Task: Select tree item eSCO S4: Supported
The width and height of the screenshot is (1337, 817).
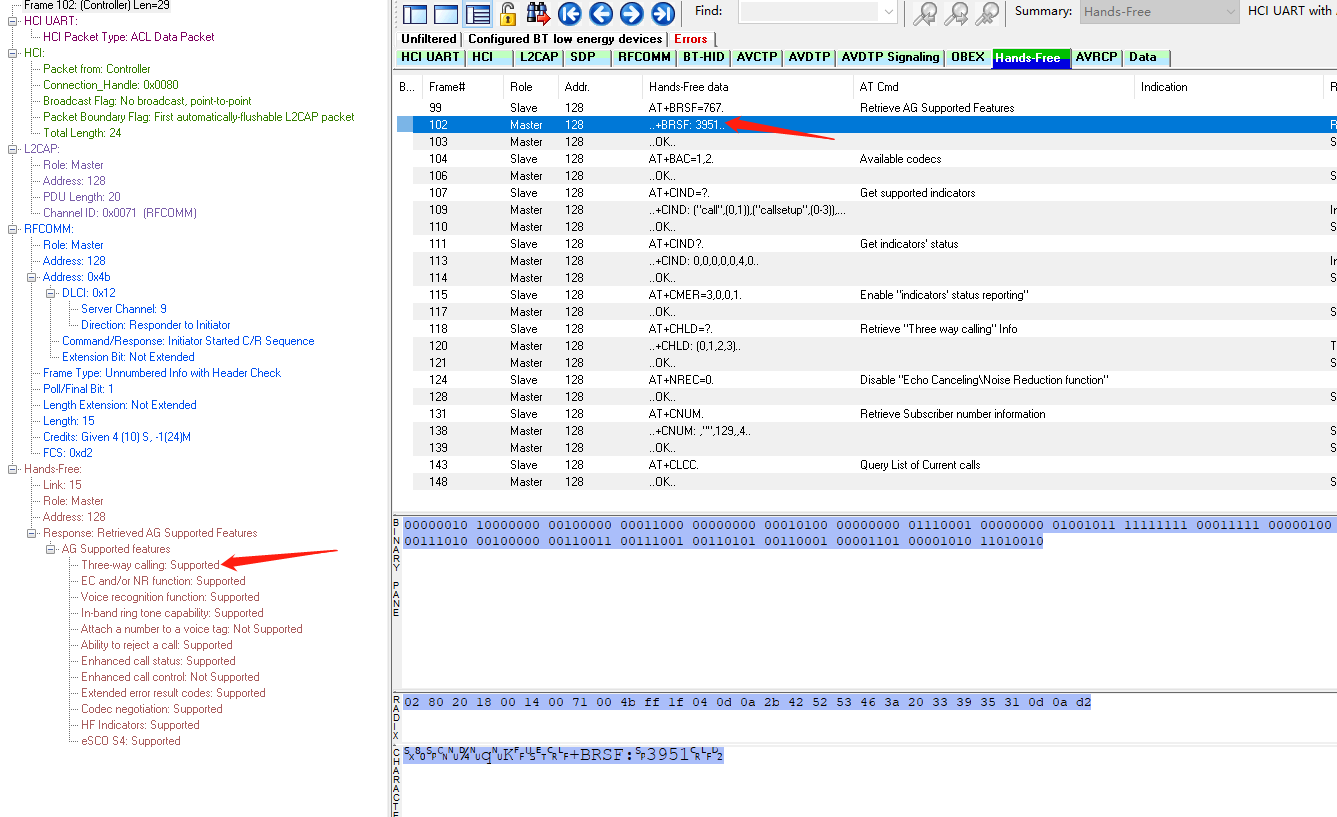Action: click(x=131, y=741)
